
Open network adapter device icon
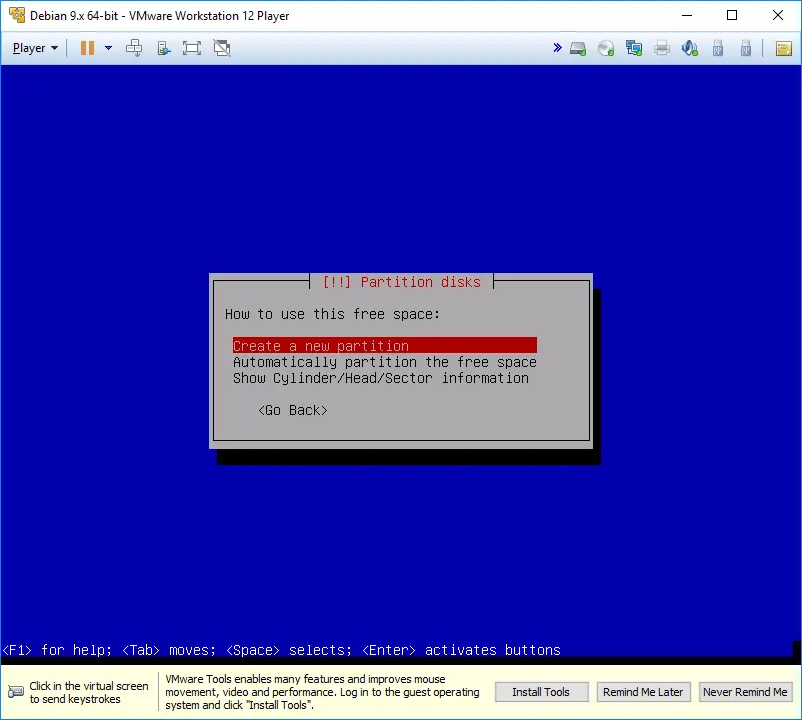[x=634, y=48]
